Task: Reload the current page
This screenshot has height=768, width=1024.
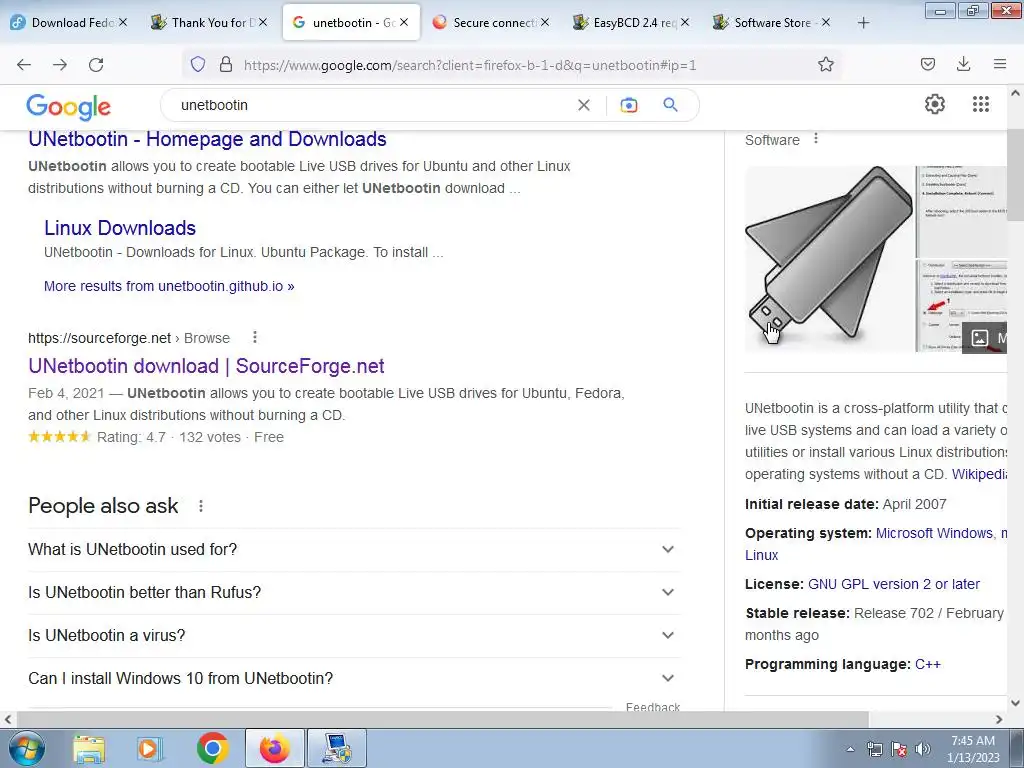Action: 96,65
